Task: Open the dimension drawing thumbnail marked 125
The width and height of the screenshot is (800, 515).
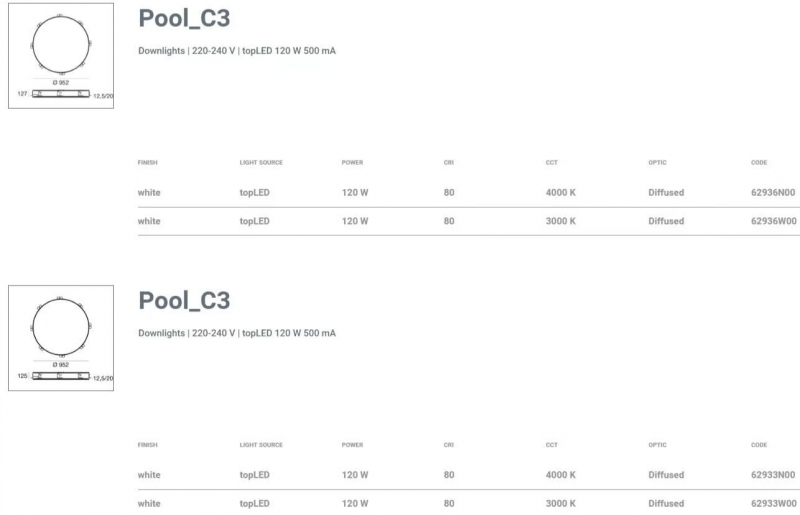Action: click(61, 338)
